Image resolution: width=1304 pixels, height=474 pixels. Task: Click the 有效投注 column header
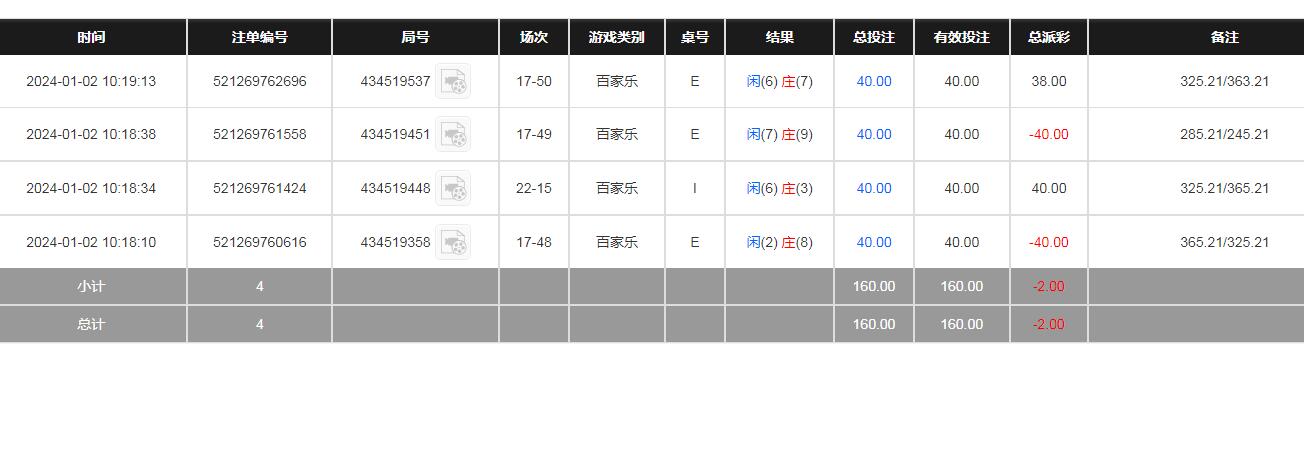tap(961, 37)
